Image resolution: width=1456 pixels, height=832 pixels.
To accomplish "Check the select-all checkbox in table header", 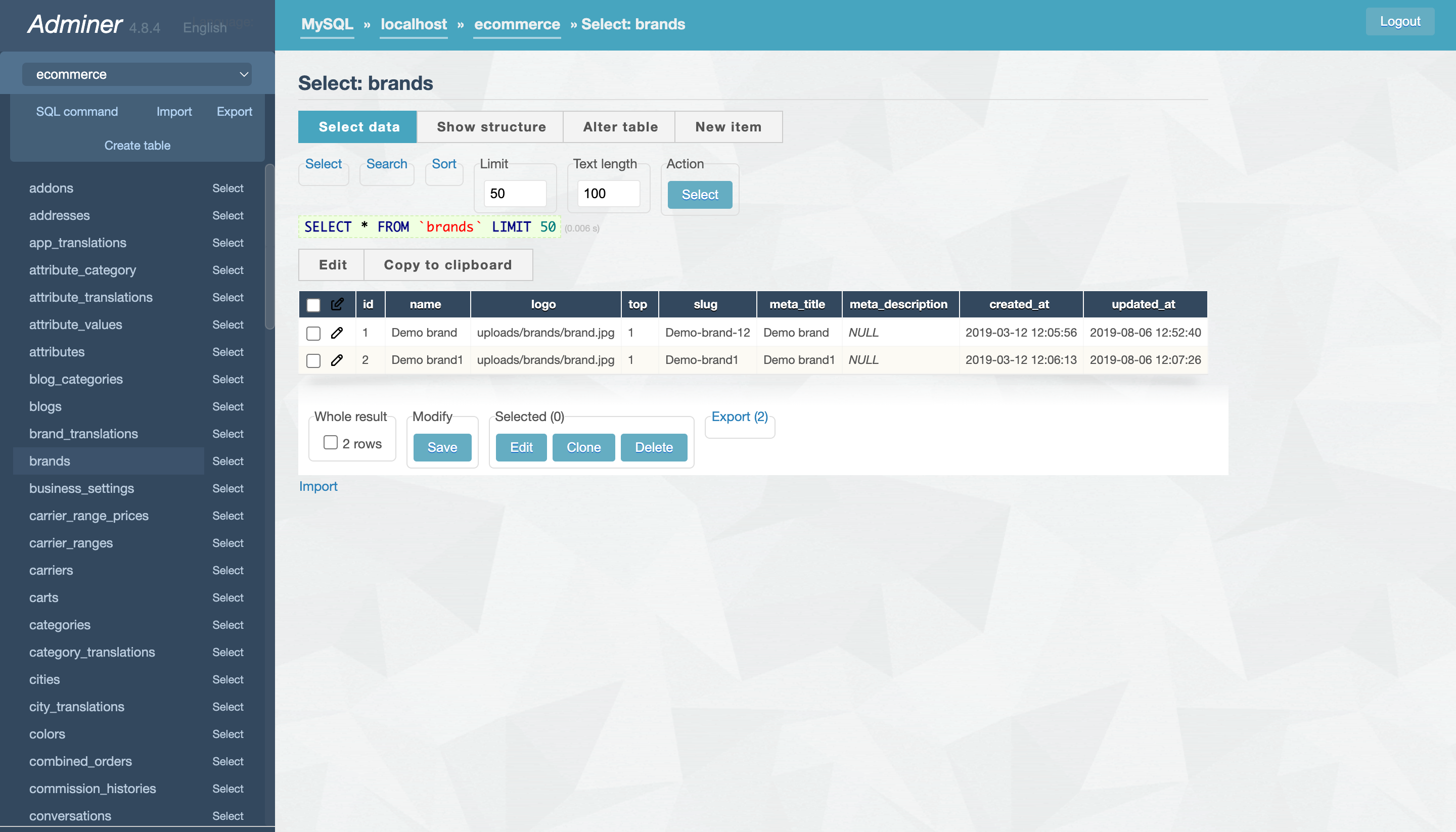I will click(313, 305).
